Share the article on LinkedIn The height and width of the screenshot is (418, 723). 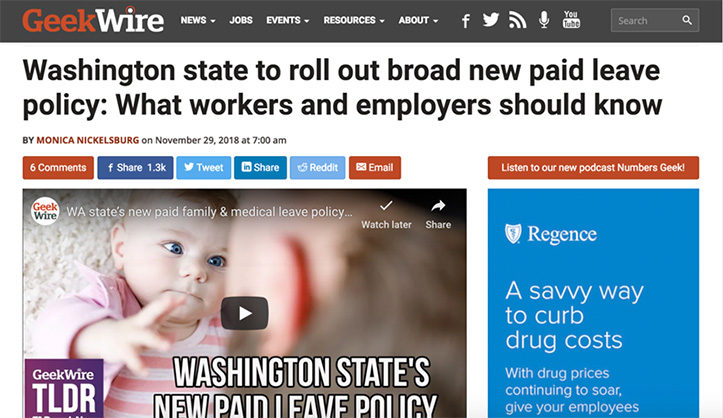click(260, 168)
